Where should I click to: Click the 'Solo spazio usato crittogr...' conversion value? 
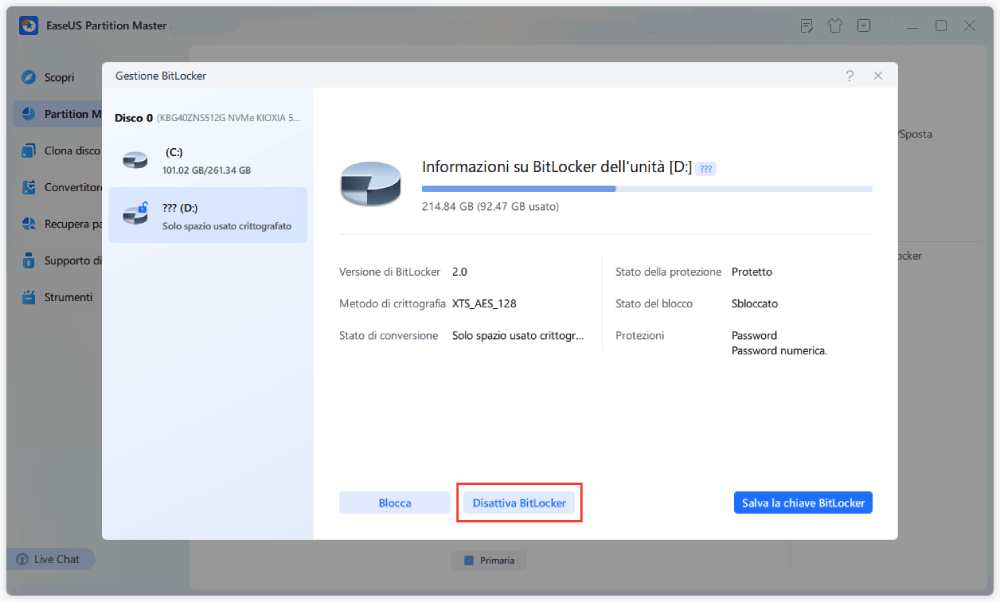[518, 335]
